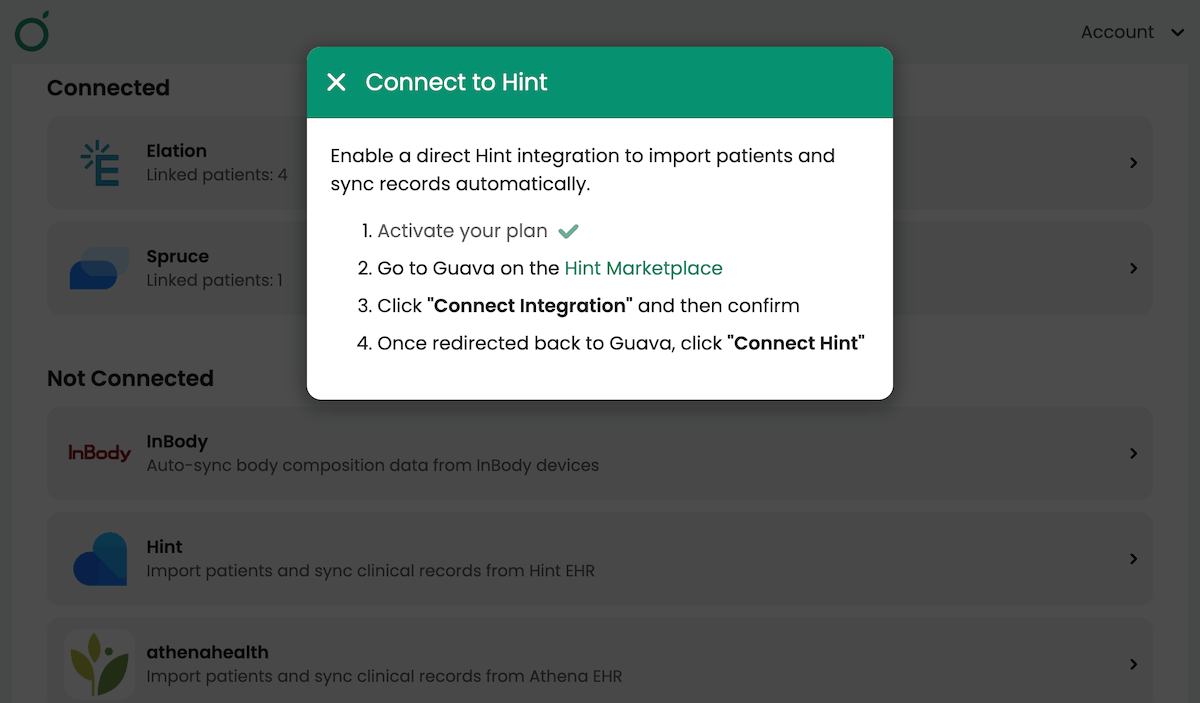Click the "Not Connected" section heading
The height and width of the screenshot is (703, 1200).
point(130,378)
